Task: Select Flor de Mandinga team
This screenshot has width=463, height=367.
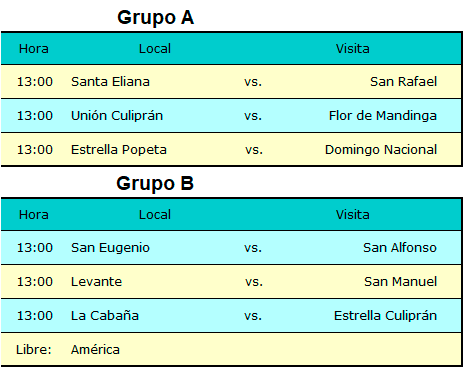Action: [x=383, y=116]
